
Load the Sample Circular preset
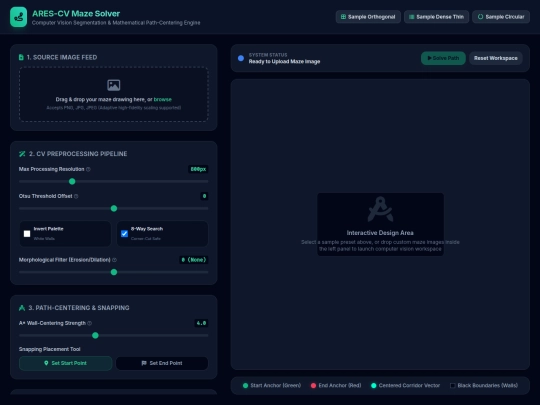[501, 17]
